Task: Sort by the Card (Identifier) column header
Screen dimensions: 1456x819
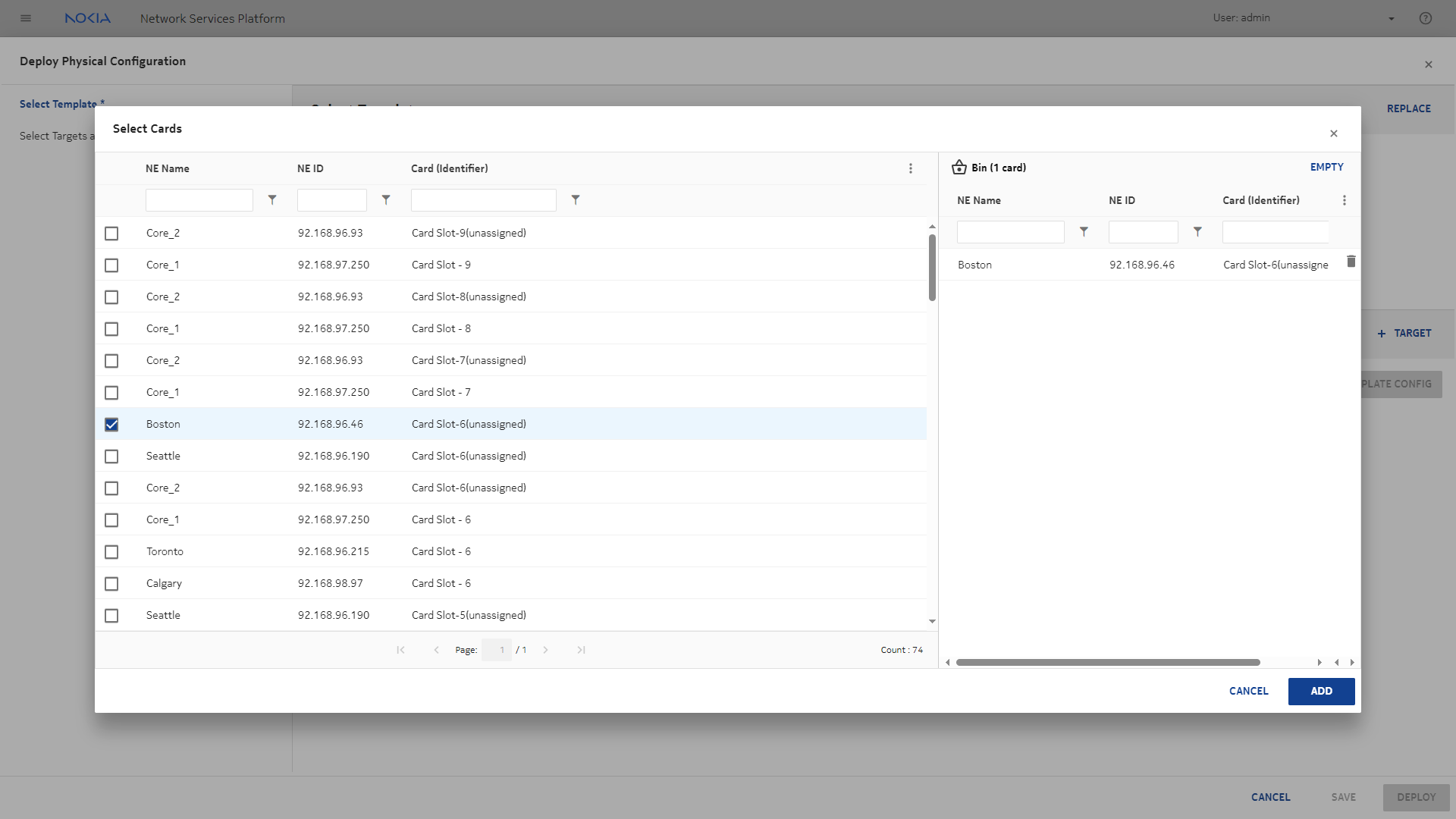Action: (449, 168)
